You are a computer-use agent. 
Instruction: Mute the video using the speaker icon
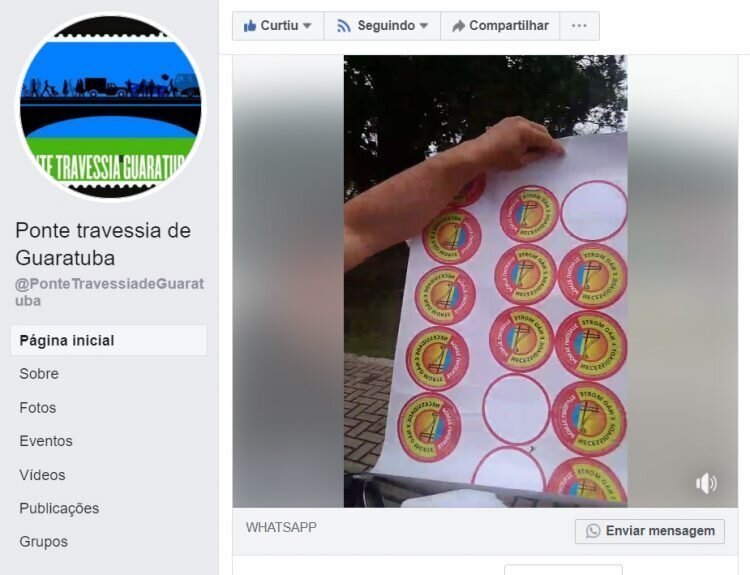coord(706,483)
